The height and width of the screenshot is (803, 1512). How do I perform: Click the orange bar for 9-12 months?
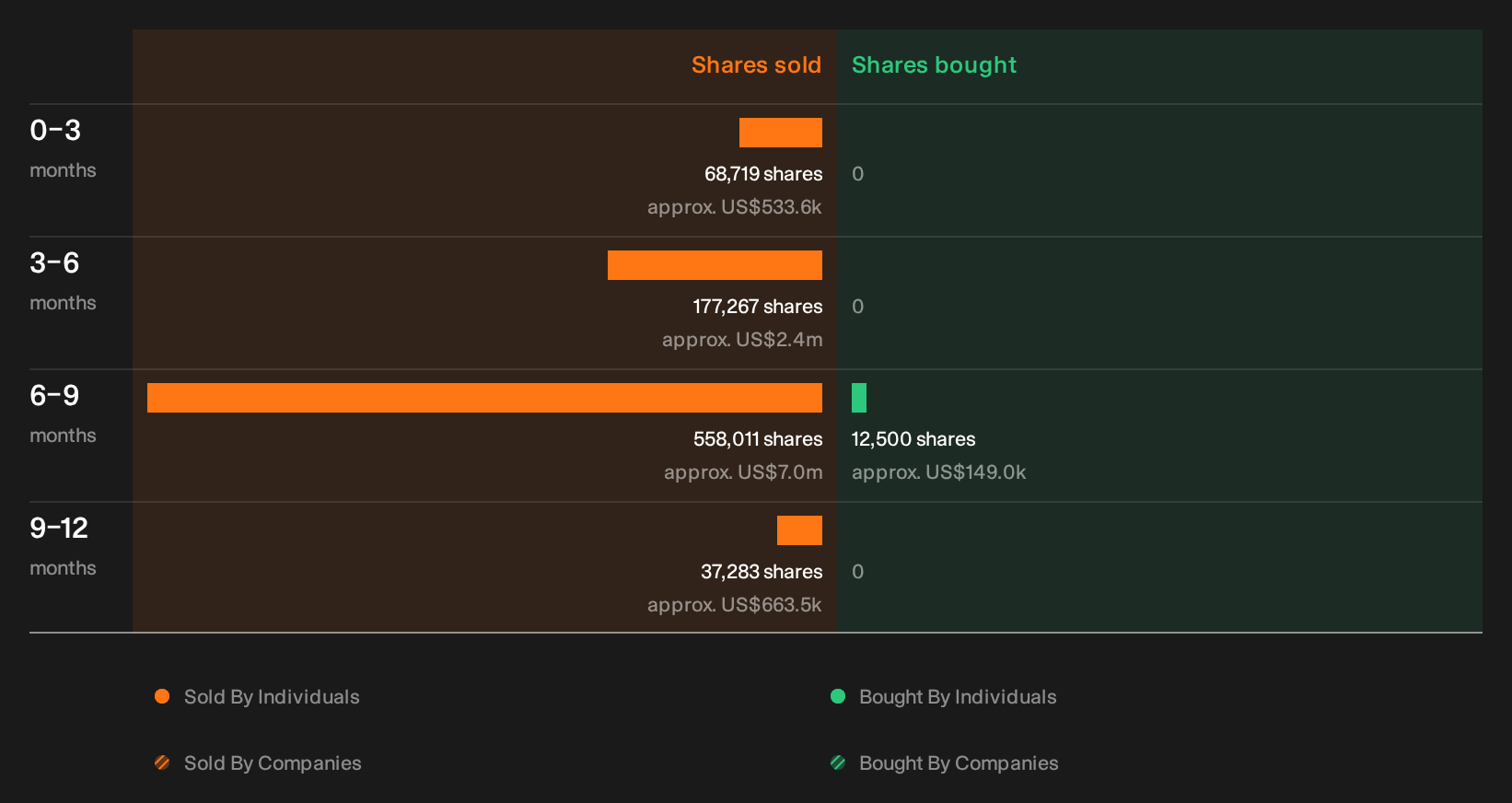(x=799, y=530)
